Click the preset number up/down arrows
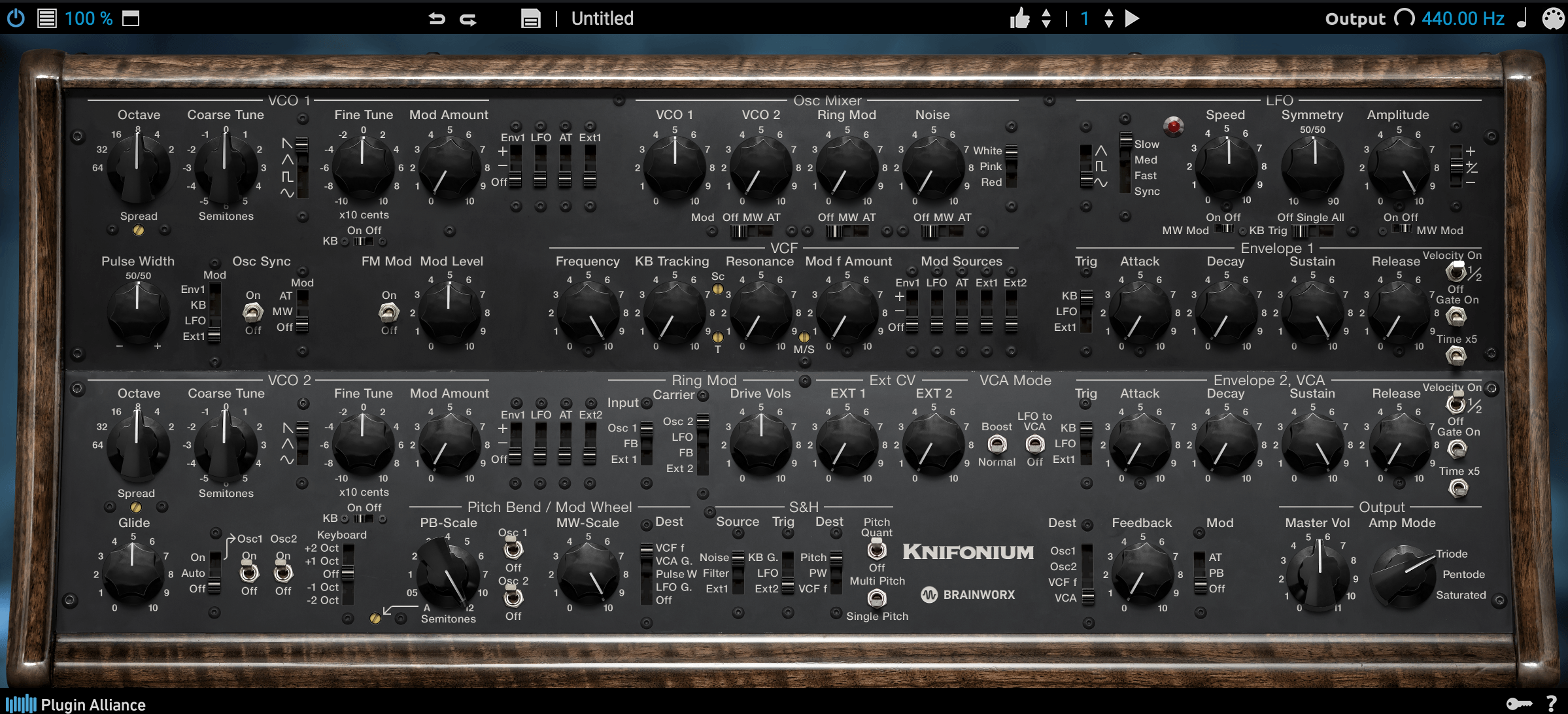The width and height of the screenshot is (1568, 714). 1108,18
